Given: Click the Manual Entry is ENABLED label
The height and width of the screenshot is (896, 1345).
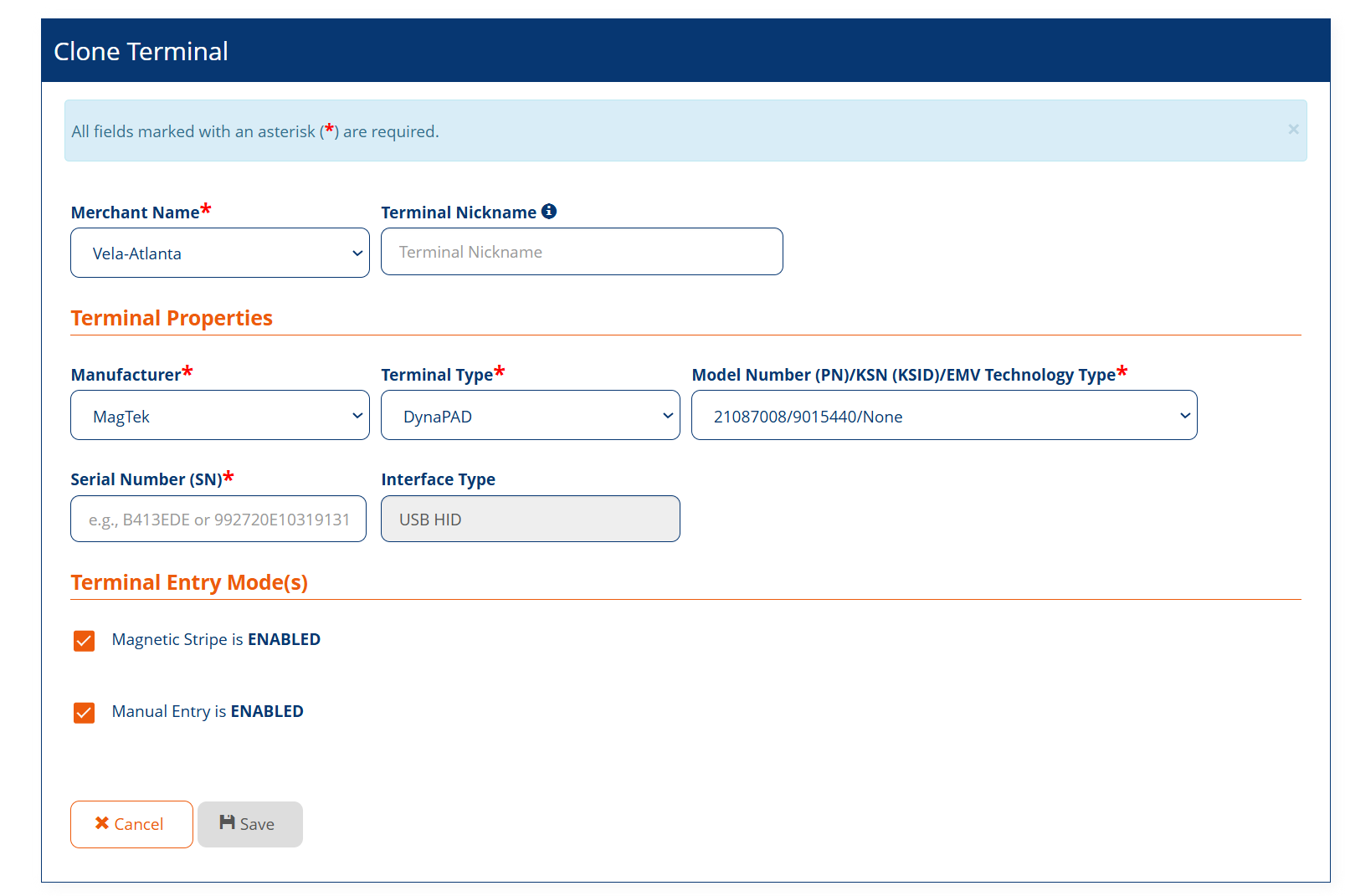Looking at the screenshot, I should 208,712.
